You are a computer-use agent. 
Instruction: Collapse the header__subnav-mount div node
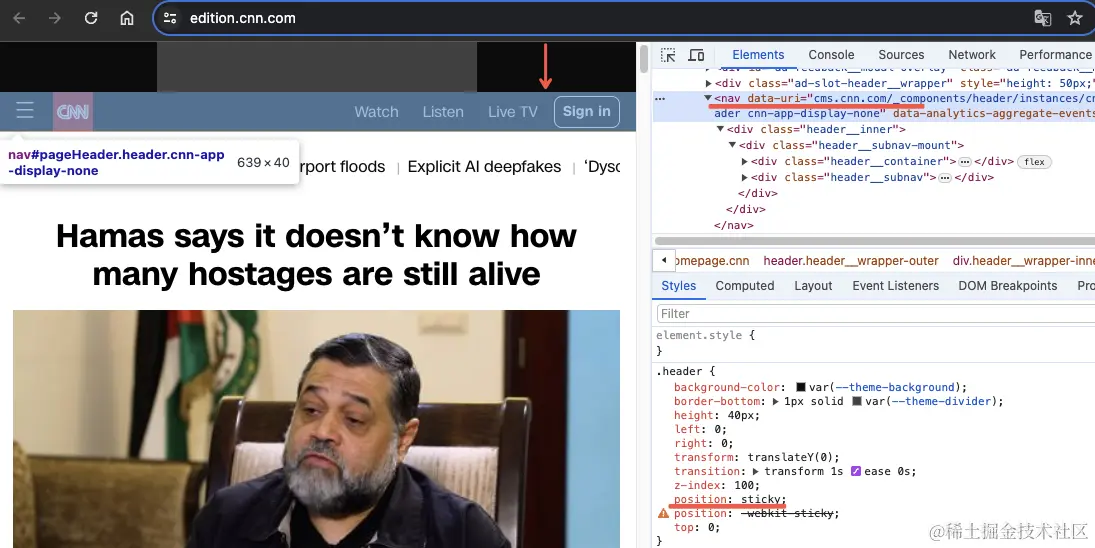pyautogui.click(x=733, y=145)
